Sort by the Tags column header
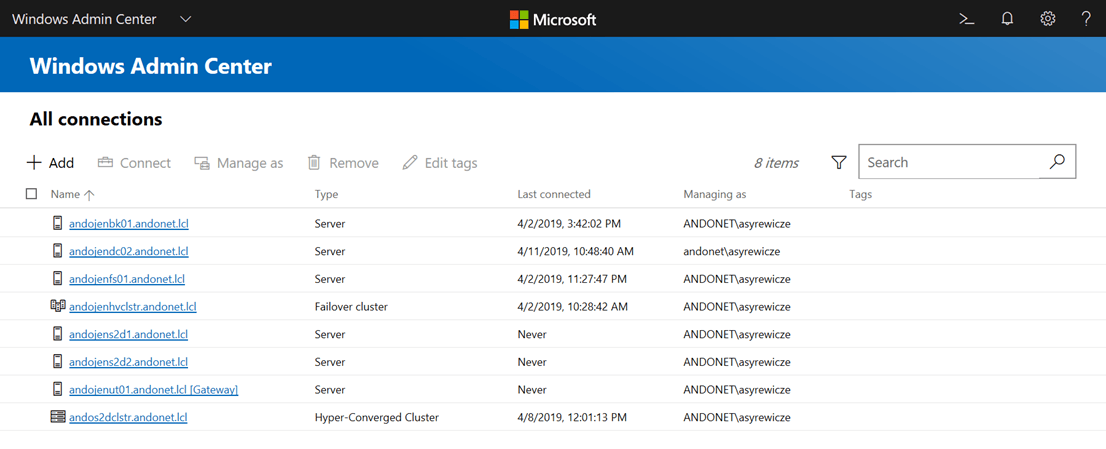Image resolution: width=1106 pixels, height=449 pixels. tap(861, 195)
